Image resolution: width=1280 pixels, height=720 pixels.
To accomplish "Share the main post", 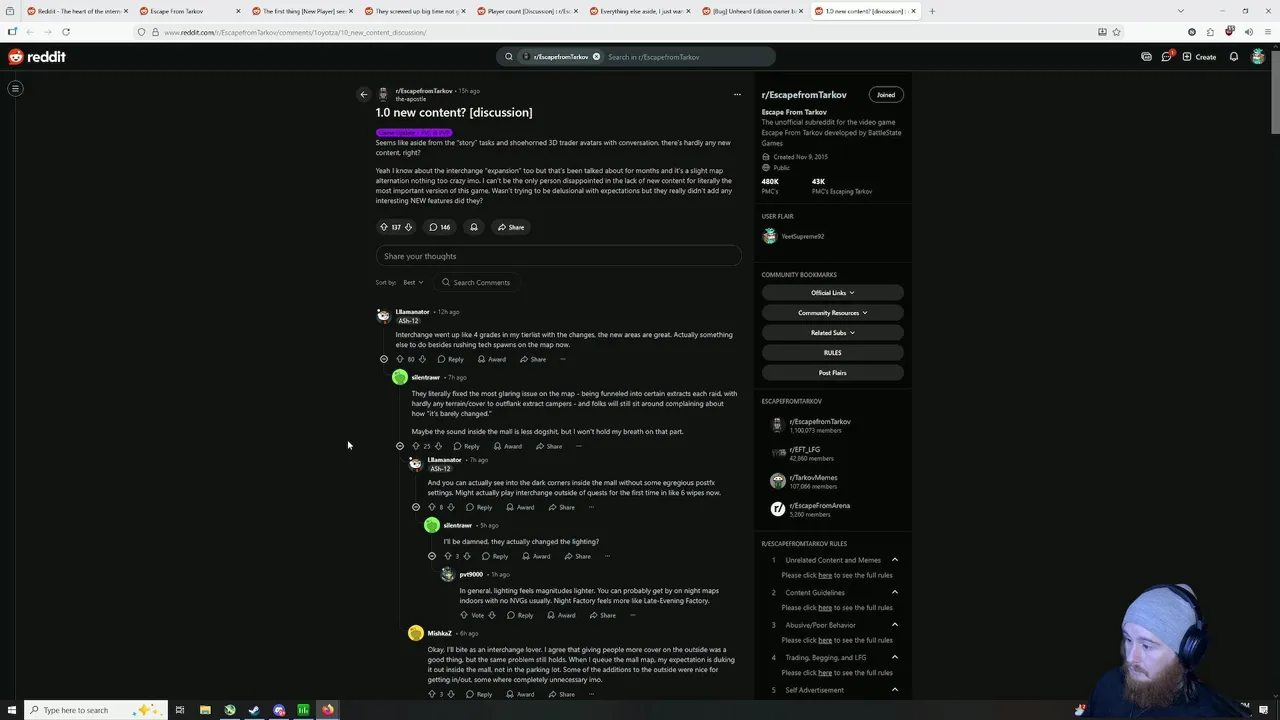I will click(x=510, y=227).
